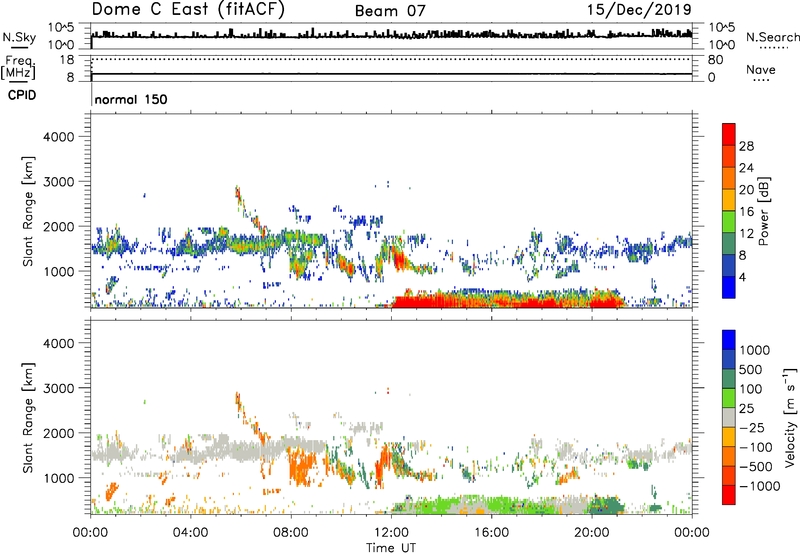
Task: Click the "3000" range tick in the velocity panel
Action: [x=58, y=388]
